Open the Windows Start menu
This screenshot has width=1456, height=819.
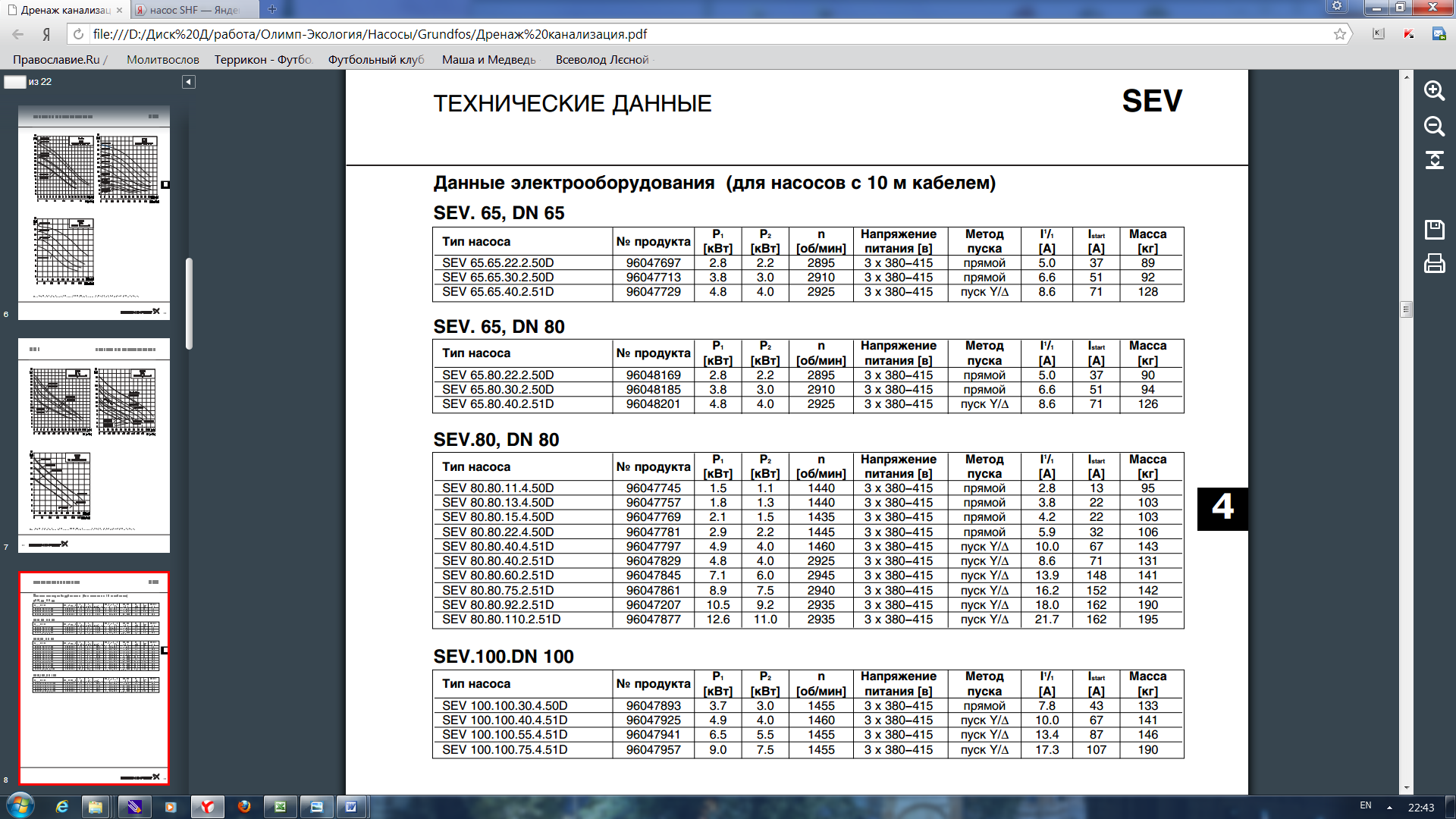click(20, 806)
